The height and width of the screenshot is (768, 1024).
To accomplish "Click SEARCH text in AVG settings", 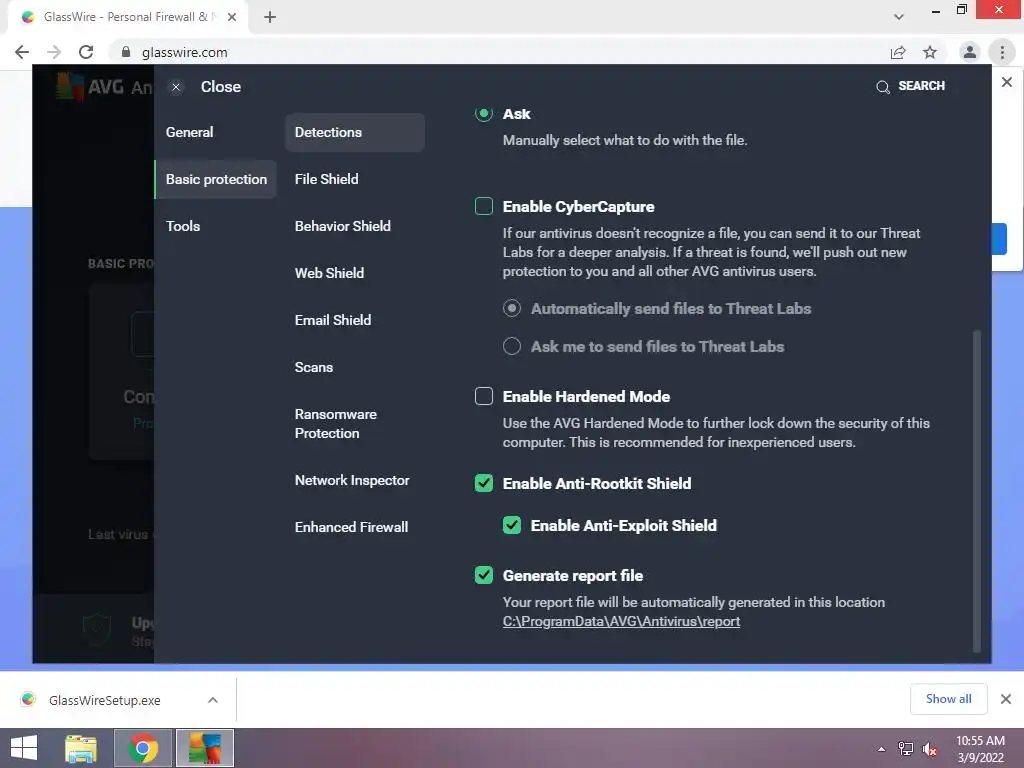I will pyautogui.click(x=921, y=86).
